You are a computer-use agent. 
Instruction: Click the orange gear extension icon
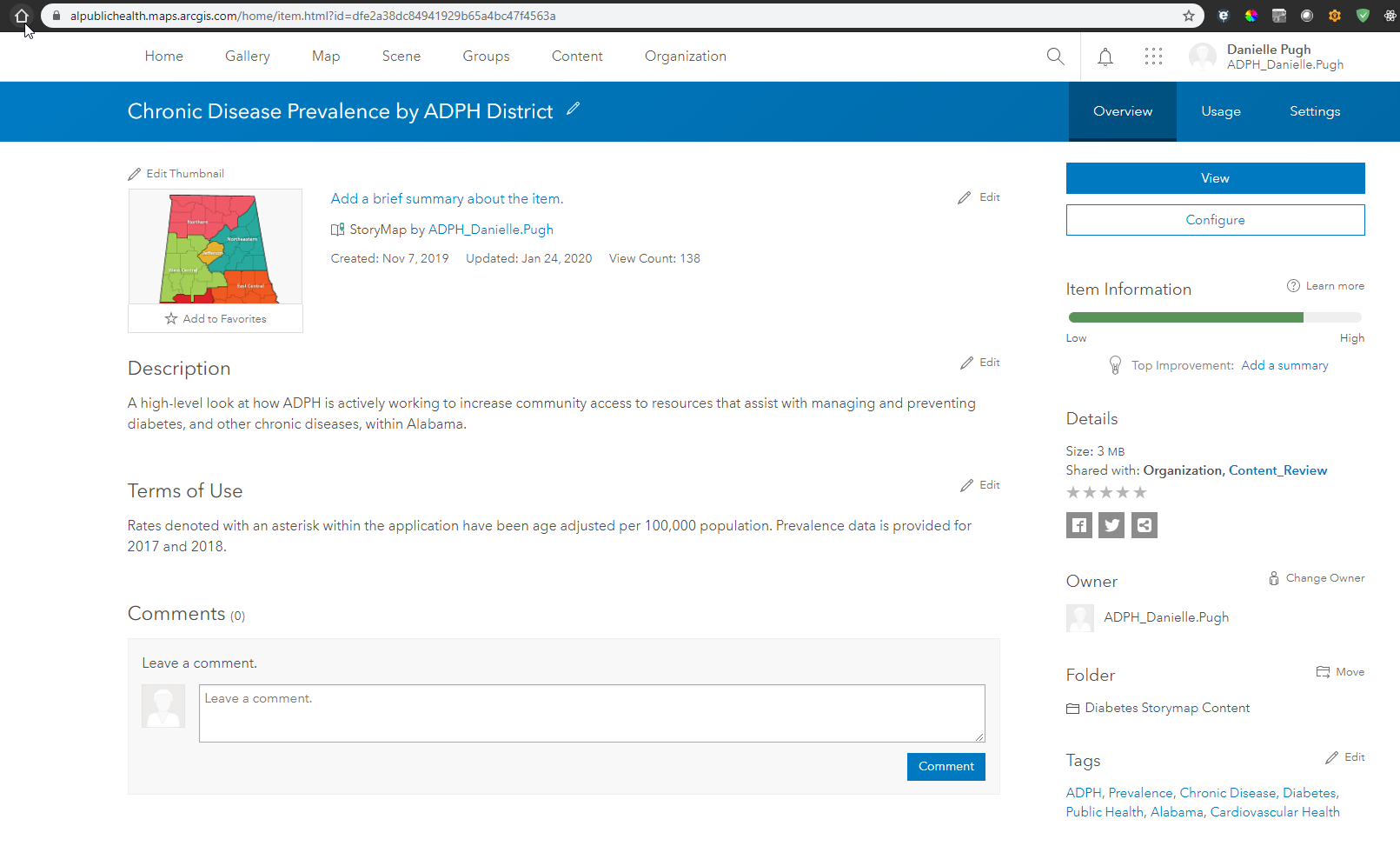point(1335,16)
